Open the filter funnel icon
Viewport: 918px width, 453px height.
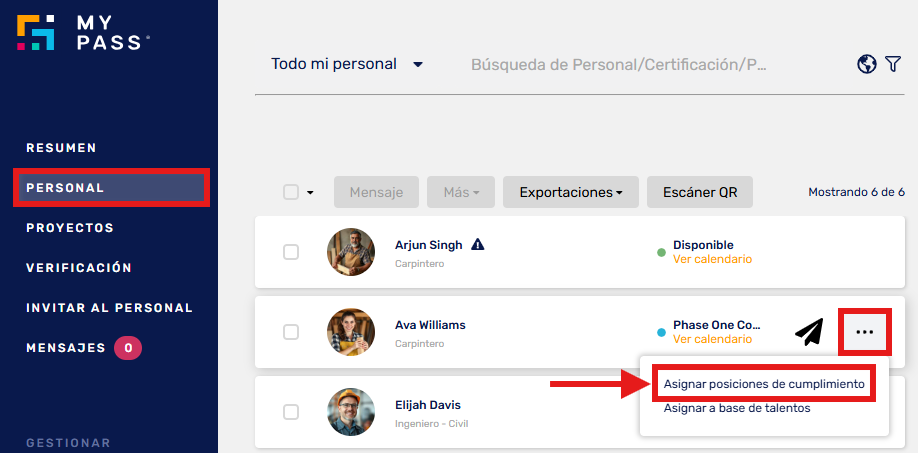[x=893, y=64]
